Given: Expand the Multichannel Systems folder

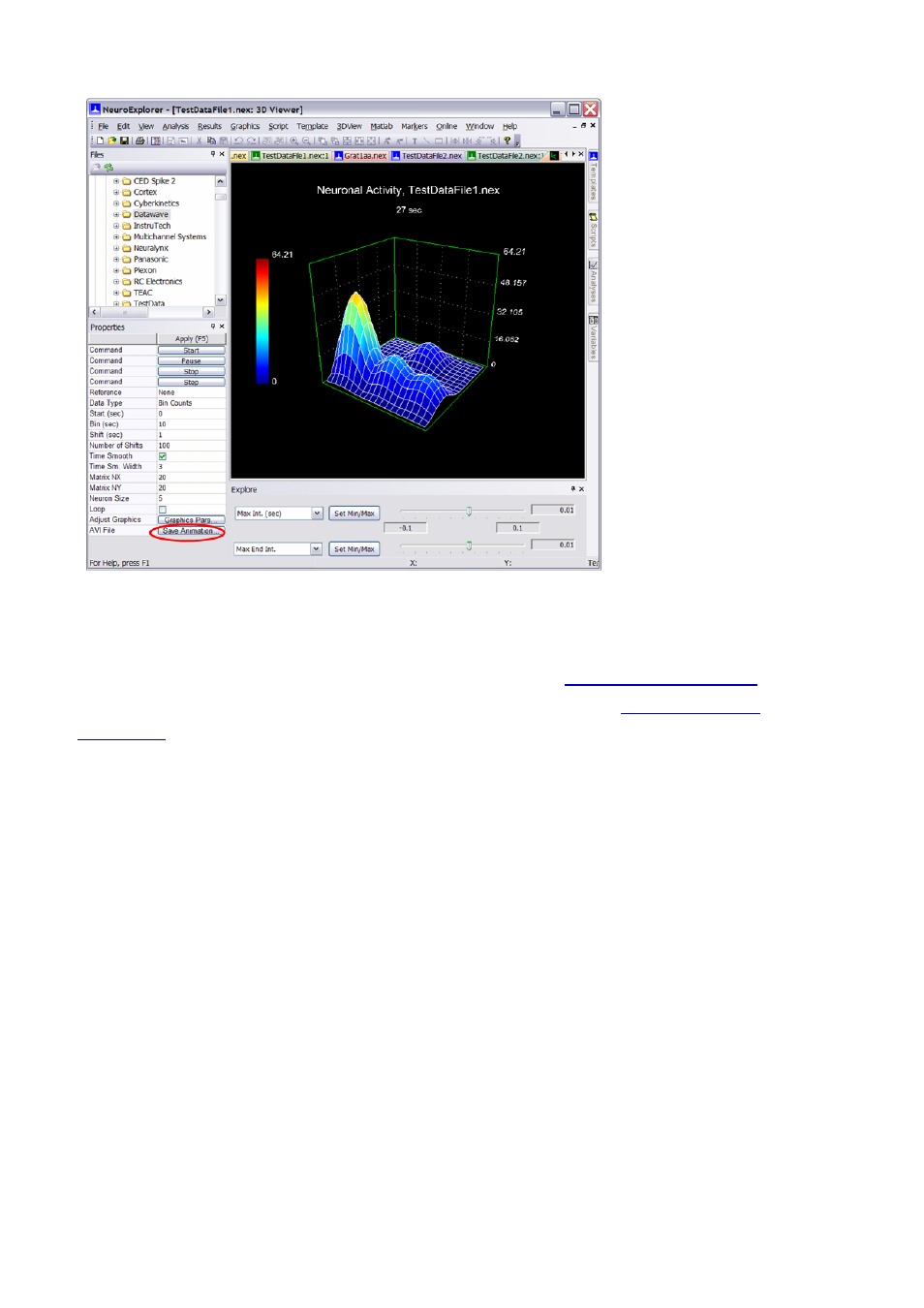Looking at the screenshot, I should tap(116, 236).
